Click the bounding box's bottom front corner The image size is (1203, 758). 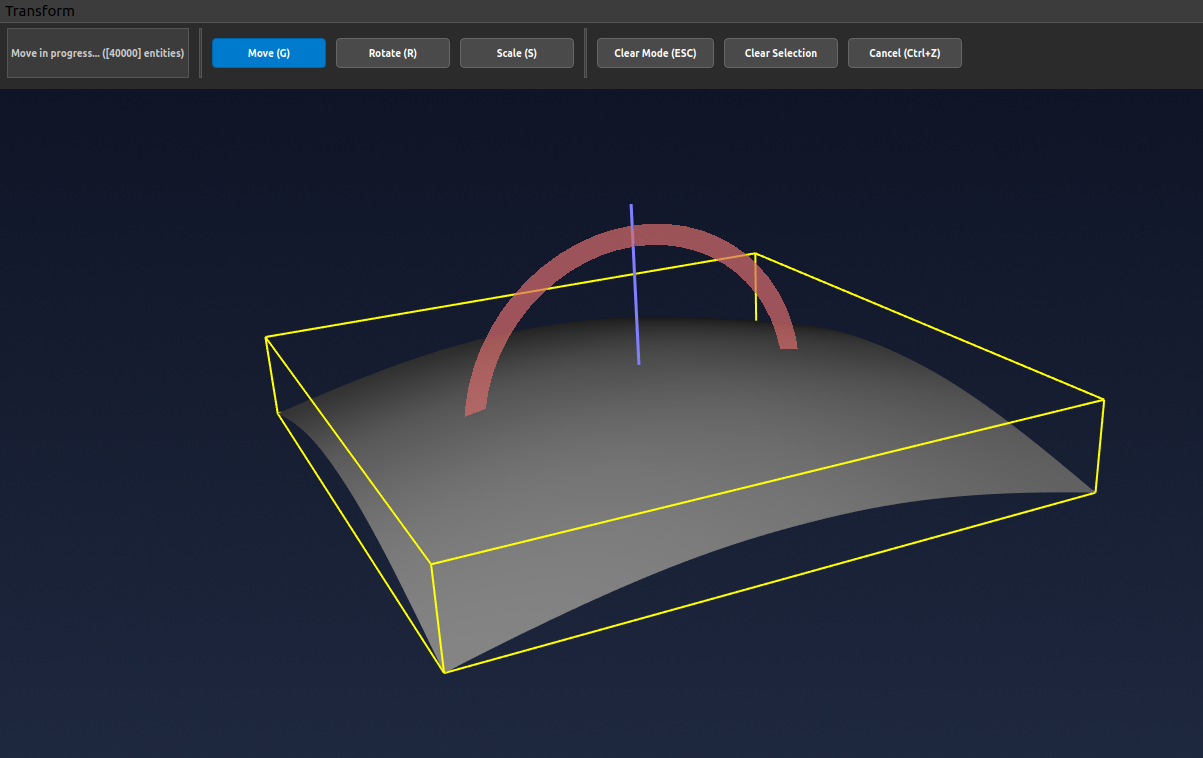pyautogui.click(x=444, y=672)
